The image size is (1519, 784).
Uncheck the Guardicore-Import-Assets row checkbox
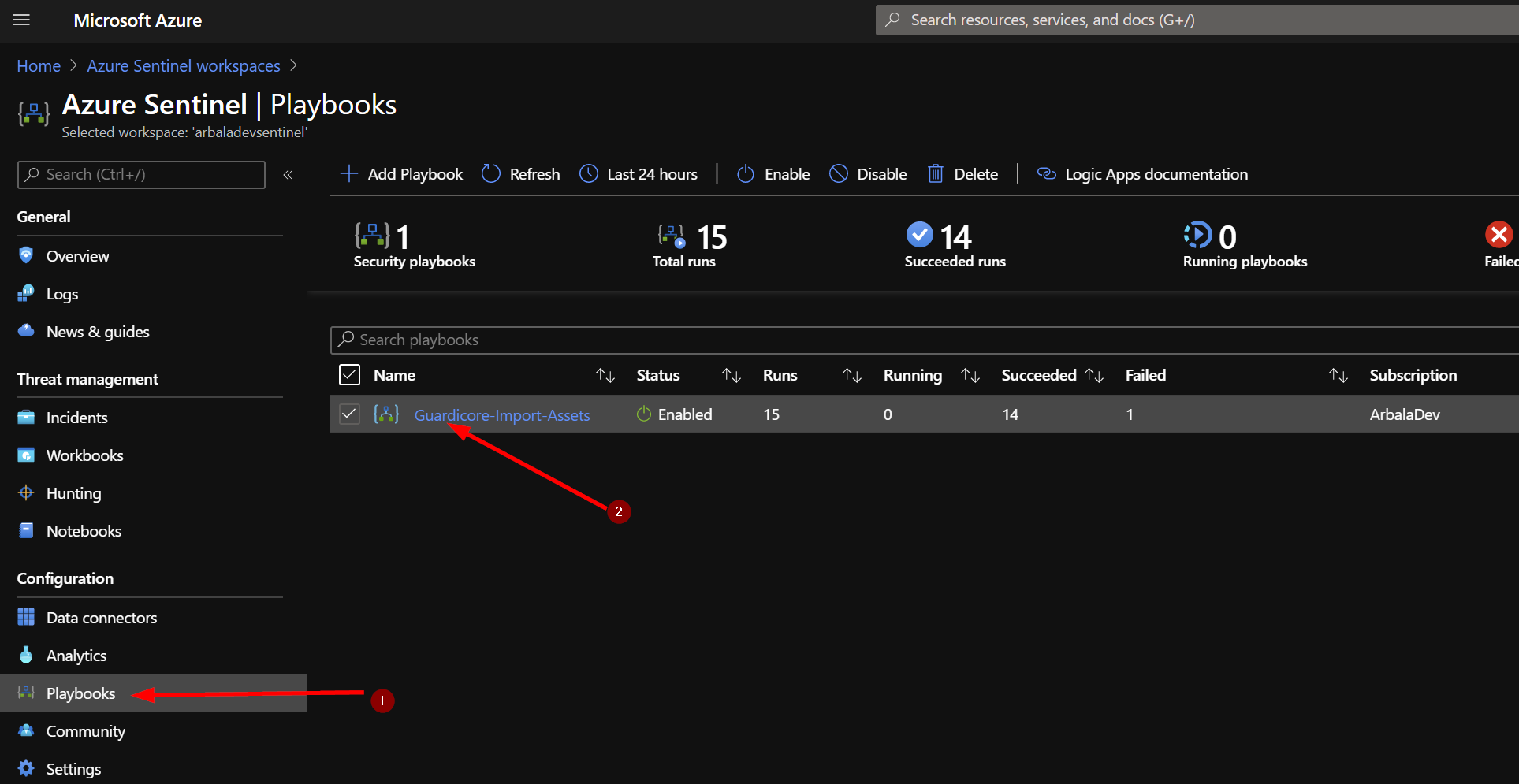(x=349, y=414)
